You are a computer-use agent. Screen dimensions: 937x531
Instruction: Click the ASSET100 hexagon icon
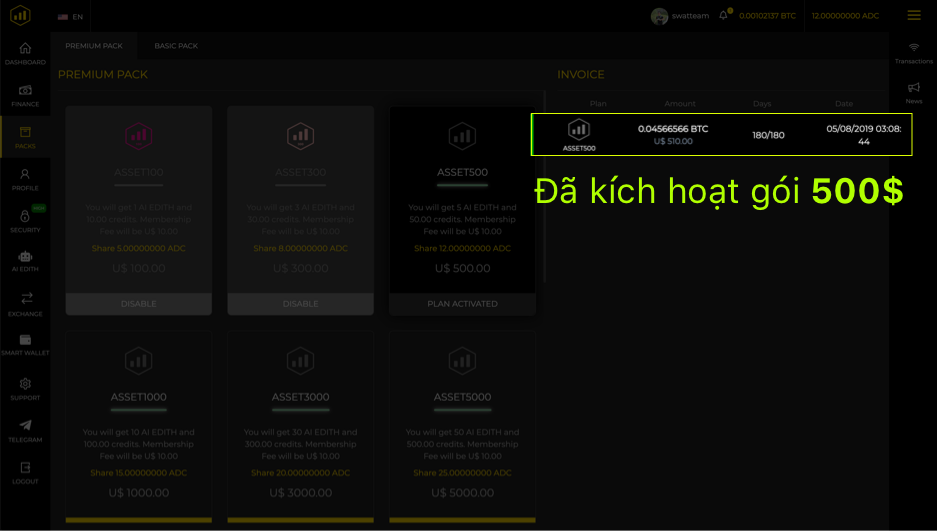coord(139,136)
